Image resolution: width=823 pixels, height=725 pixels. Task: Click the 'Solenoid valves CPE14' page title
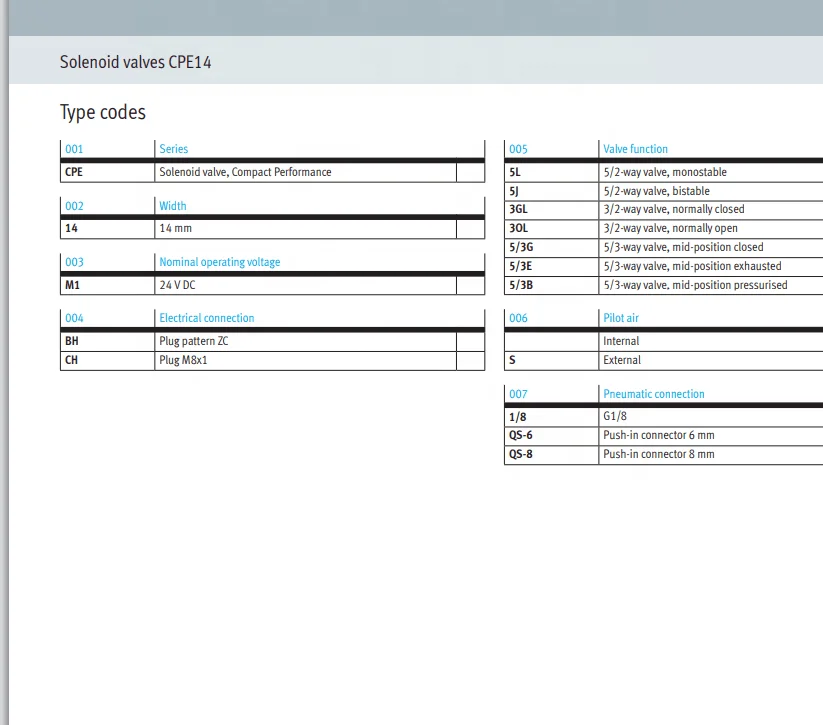[x=135, y=62]
